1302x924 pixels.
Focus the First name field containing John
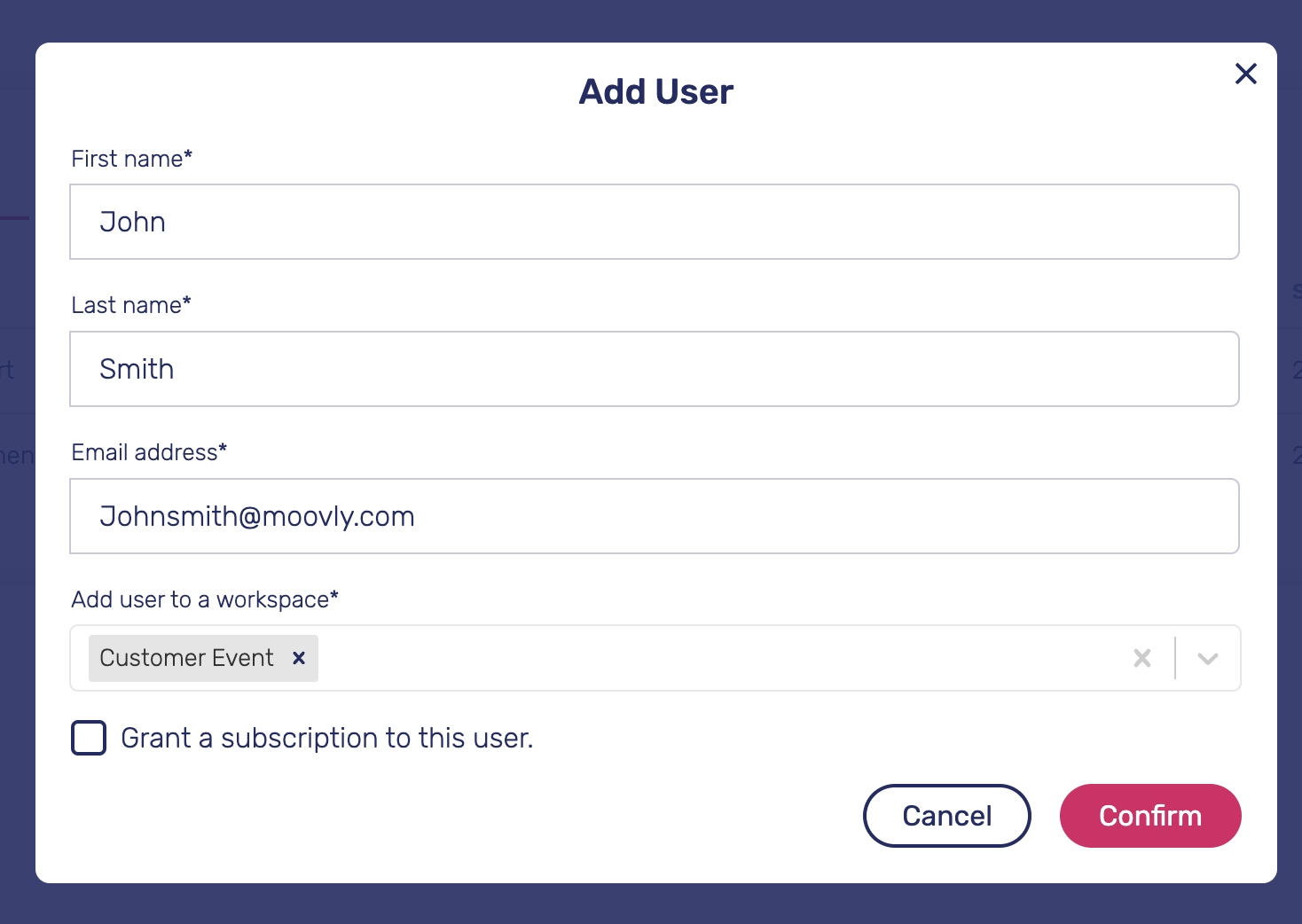click(x=655, y=222)
